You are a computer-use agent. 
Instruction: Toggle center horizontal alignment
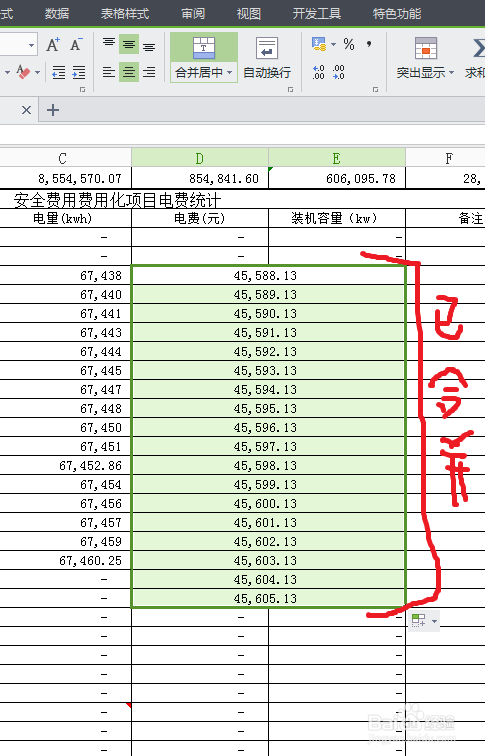pos(129,72)
